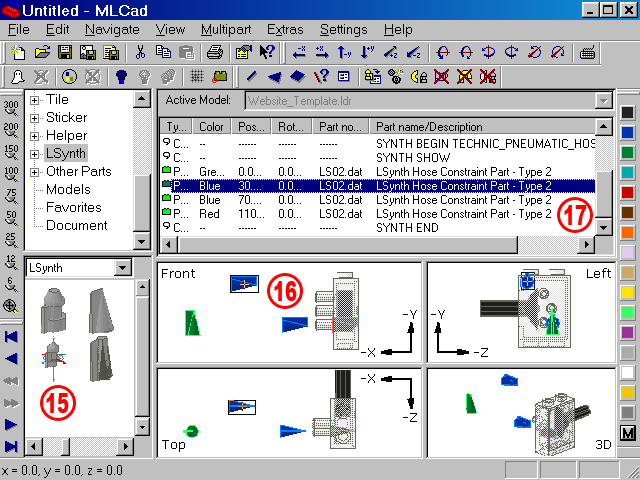Image resolution: width=640 pixels, height=480 pixels.
Task: Select Models in the parts tree
Action: coord(68,189)
